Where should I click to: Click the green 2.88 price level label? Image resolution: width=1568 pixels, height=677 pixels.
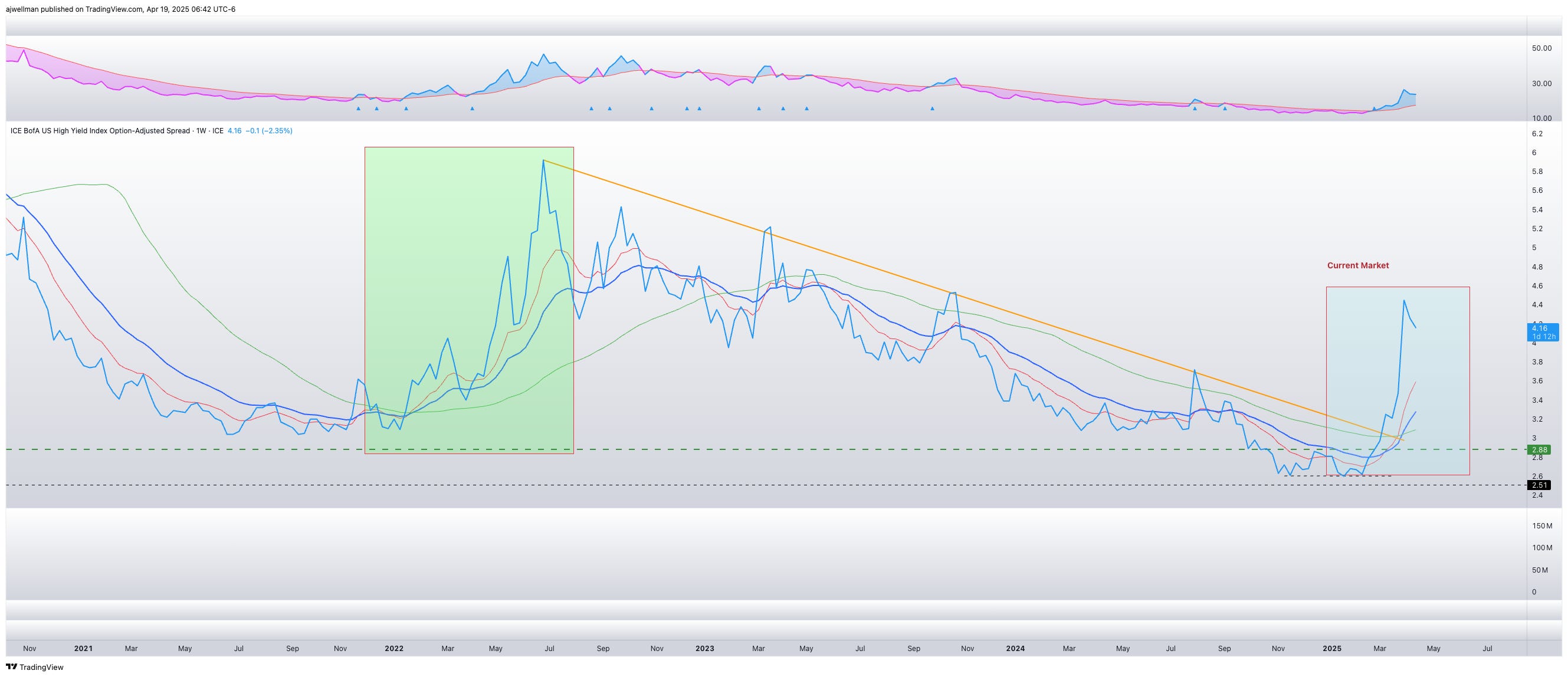pos(1541,450)
